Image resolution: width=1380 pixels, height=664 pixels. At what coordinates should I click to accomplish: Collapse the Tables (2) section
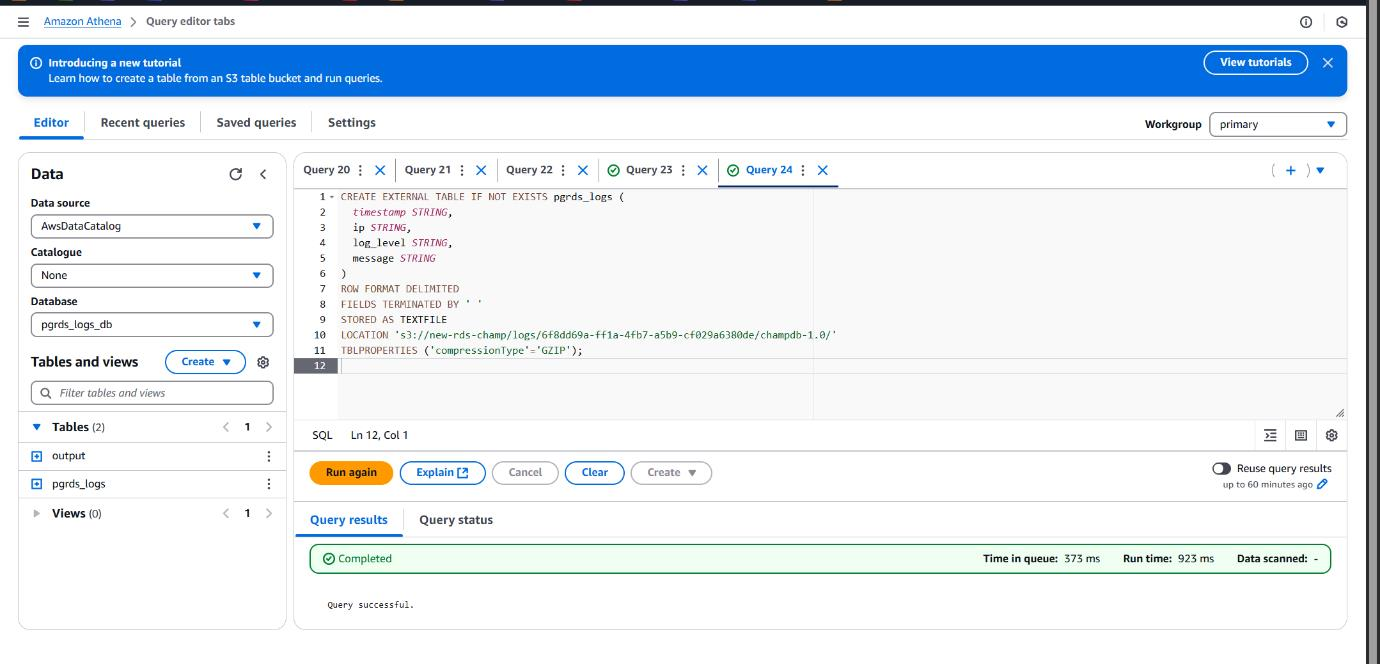(38, 427)
